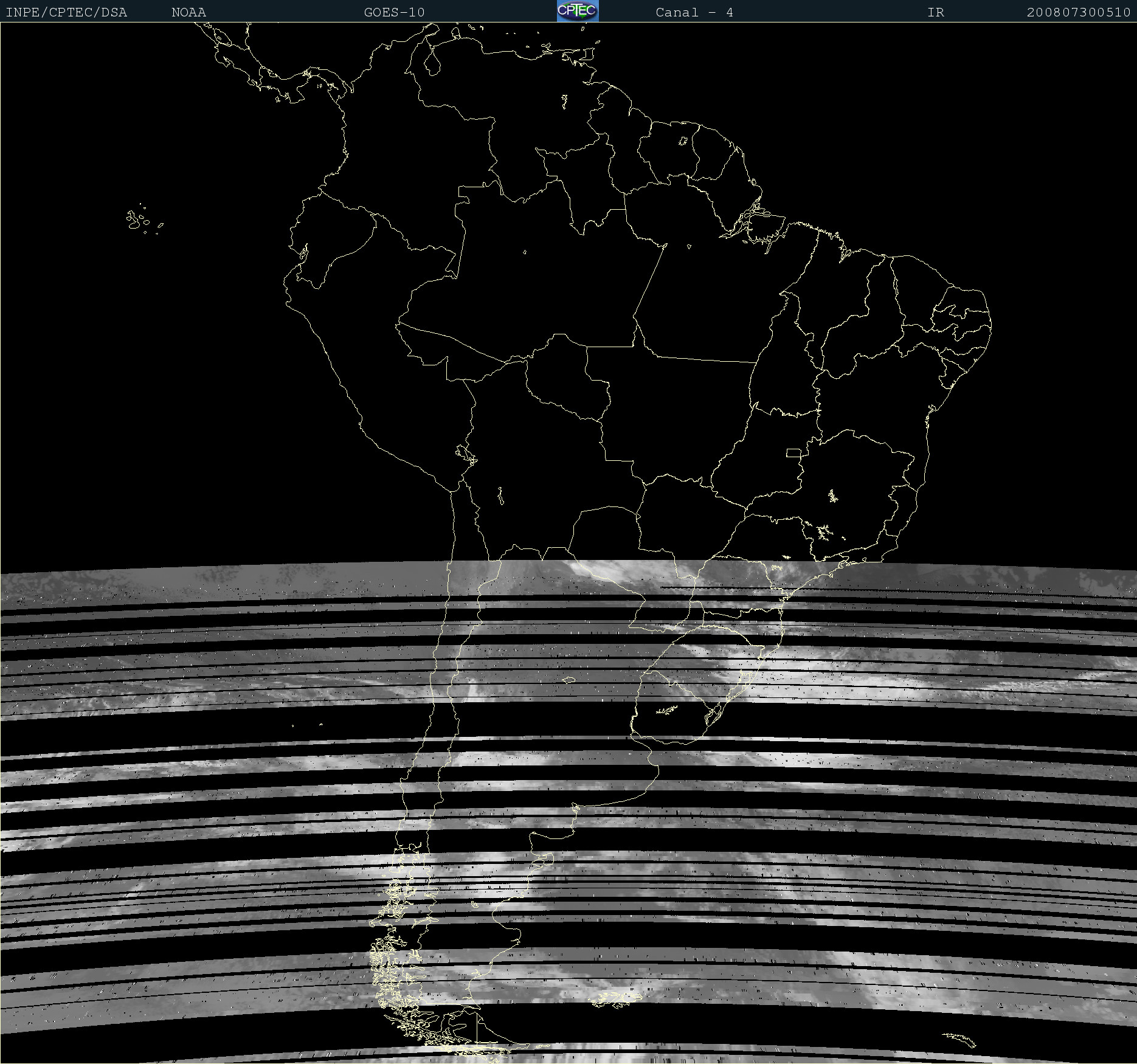Select the rectangular Distrito Federal outline in Brazil
This screenshot has height=1064, width=1137.
(x=793, y=452)
